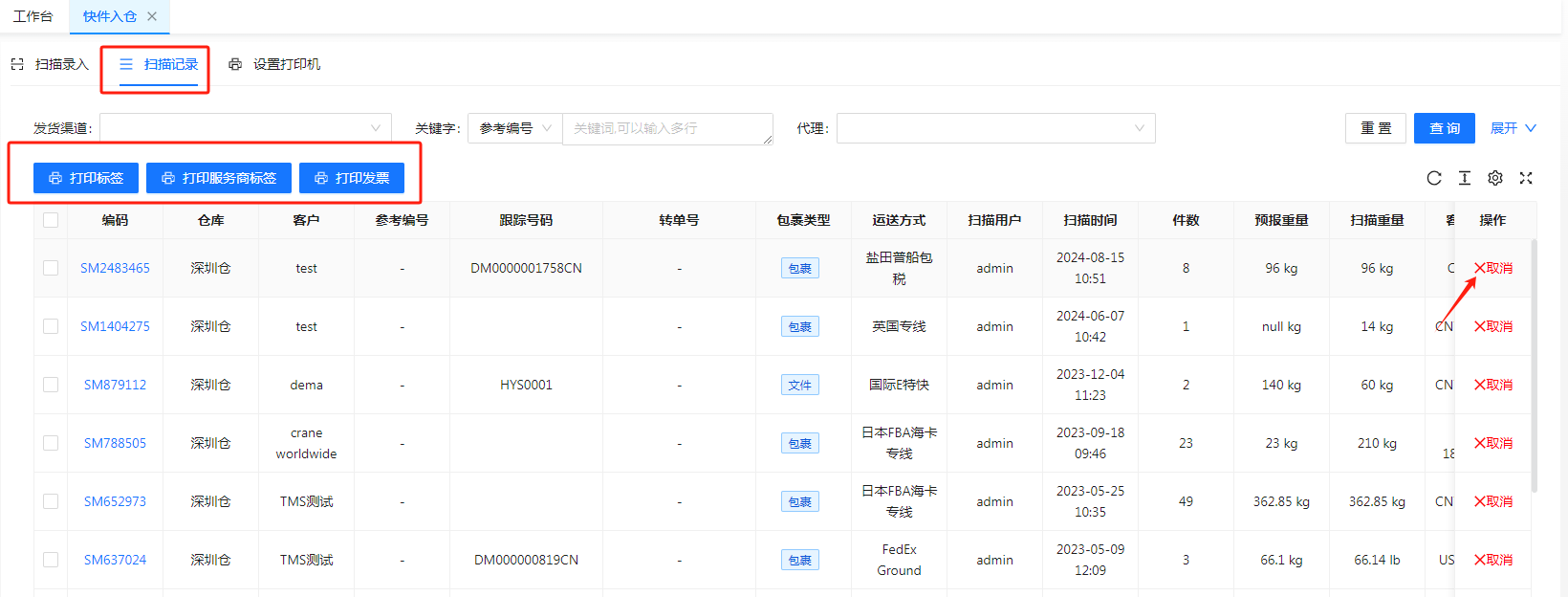1568x597 pixels.
Task: Open the 发货渠道 dropdown
Action: pos(246,128)
